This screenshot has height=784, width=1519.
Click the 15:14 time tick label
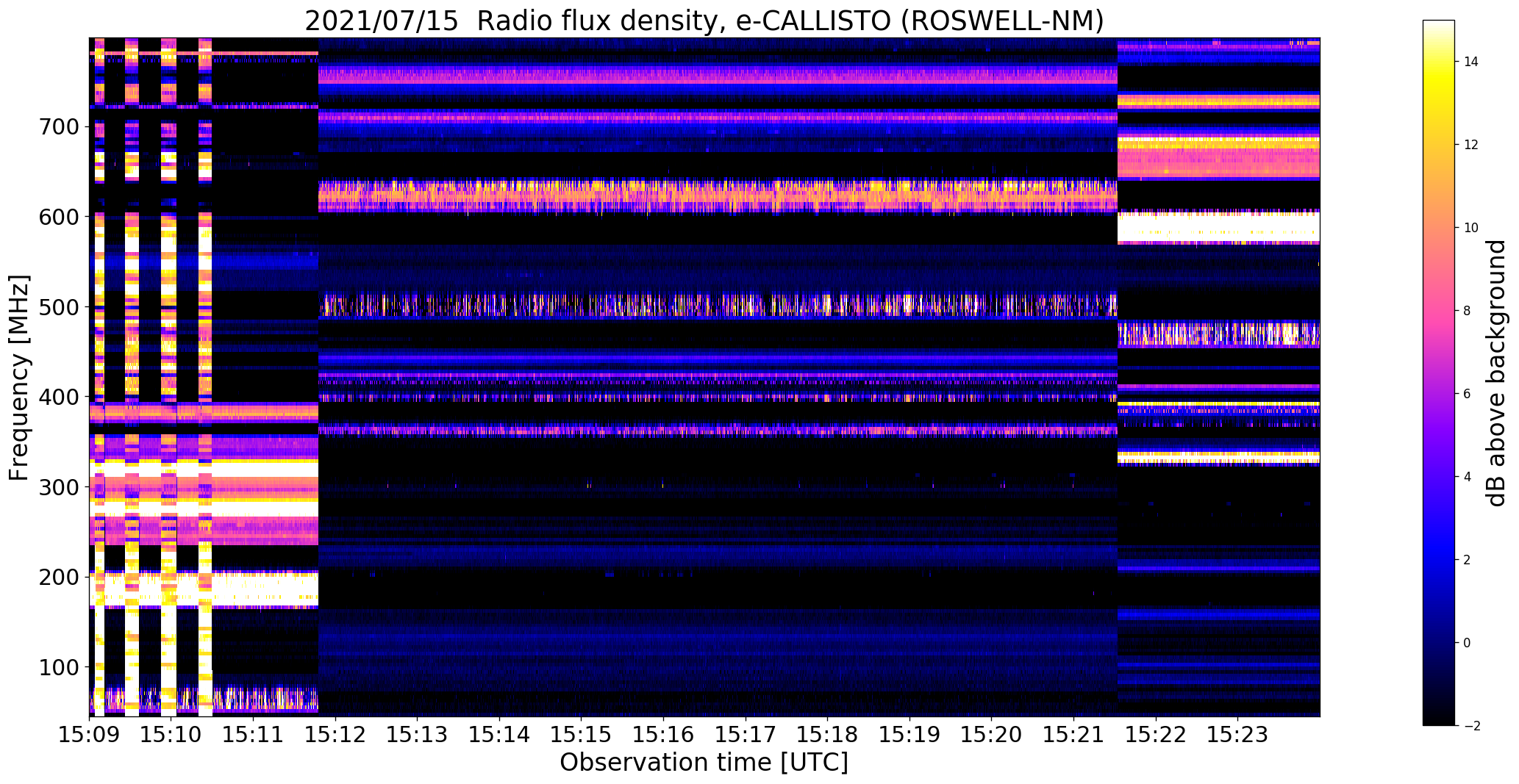(x=499, y=733)
